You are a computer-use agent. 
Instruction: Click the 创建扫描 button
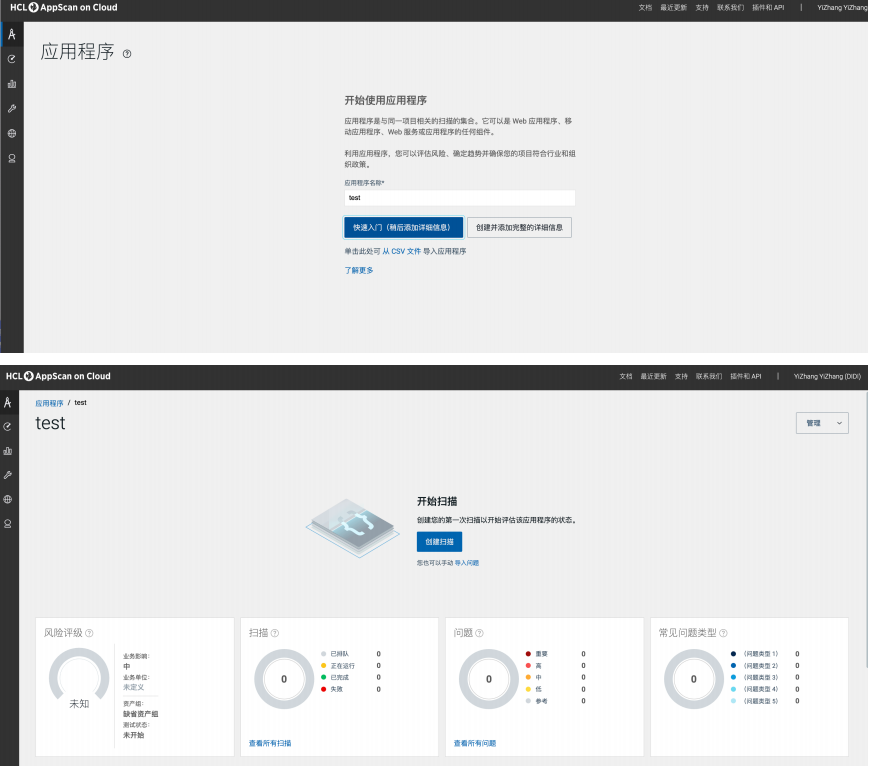pos(439,542)
